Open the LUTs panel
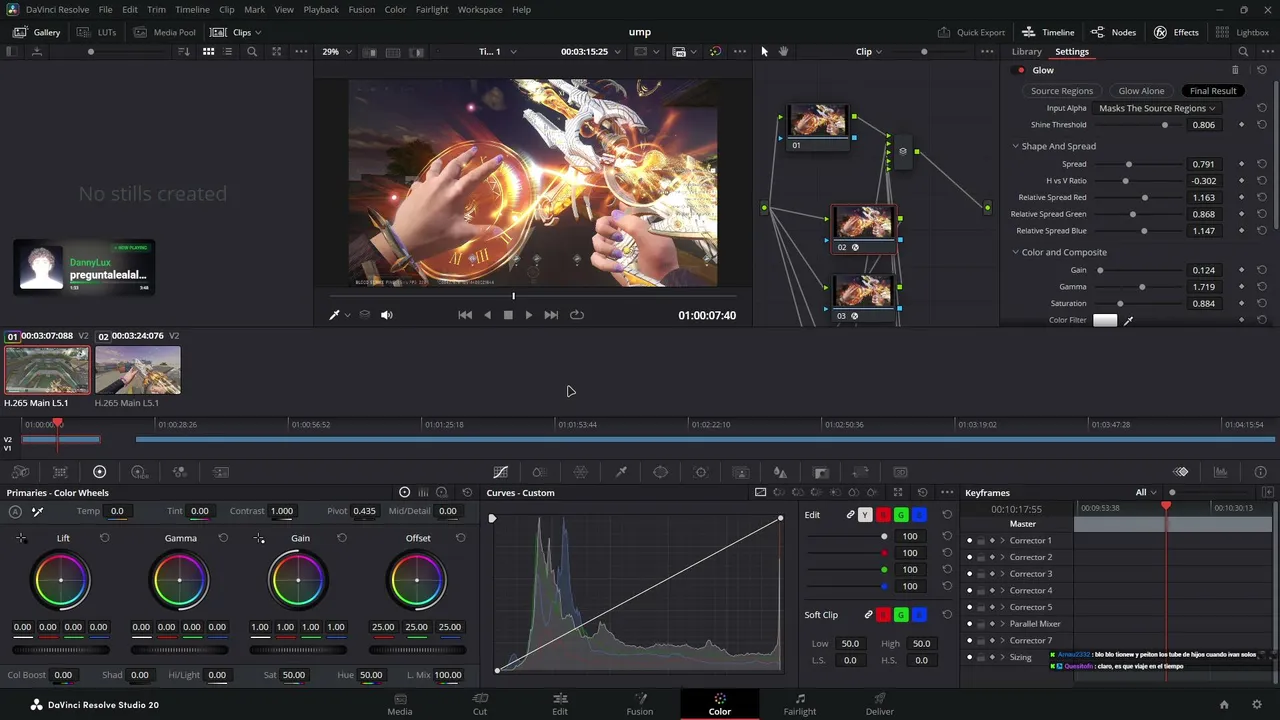1280x720 pixels. click(x=96, y=32)
